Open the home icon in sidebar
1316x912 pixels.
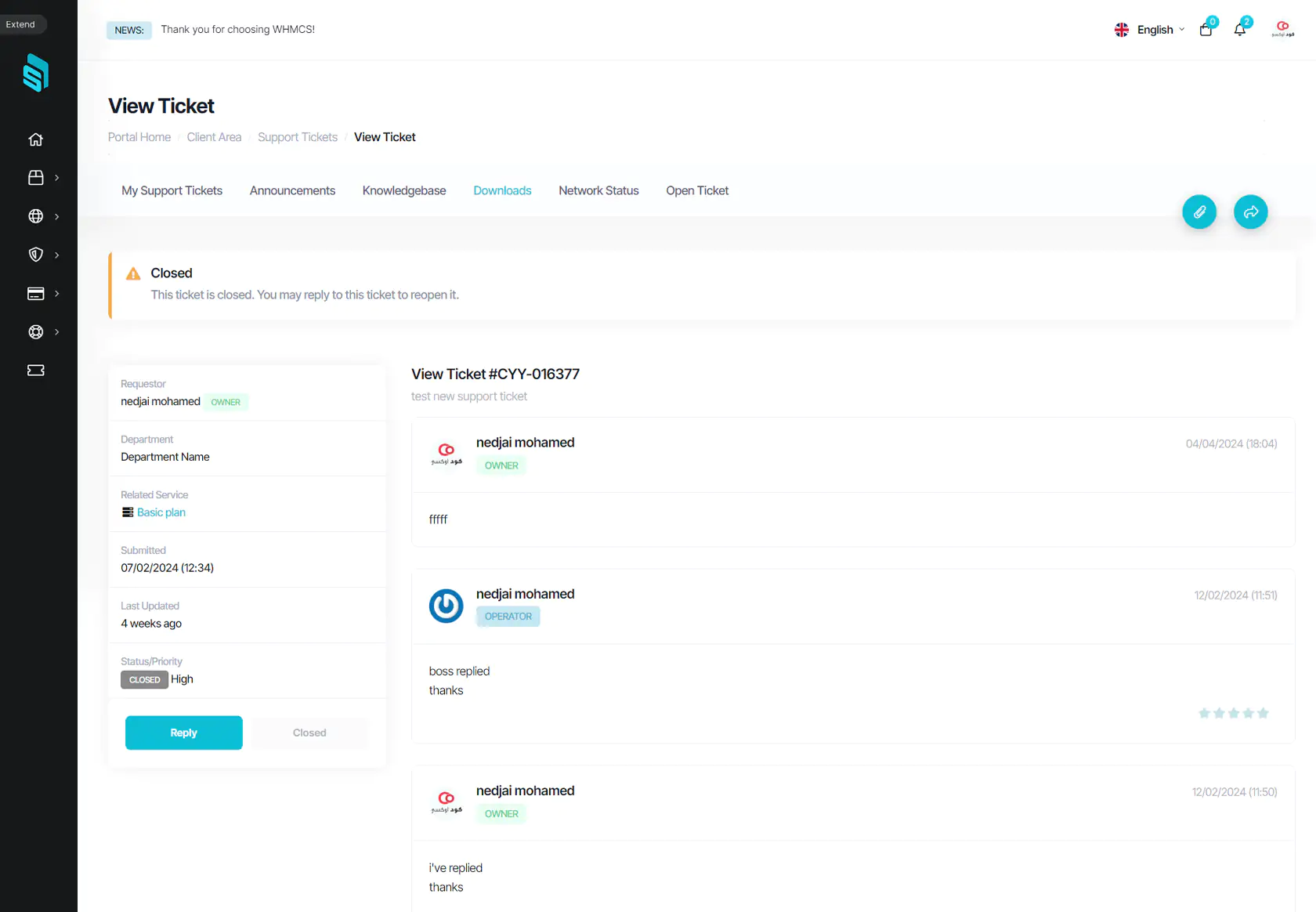coord(36,139)
